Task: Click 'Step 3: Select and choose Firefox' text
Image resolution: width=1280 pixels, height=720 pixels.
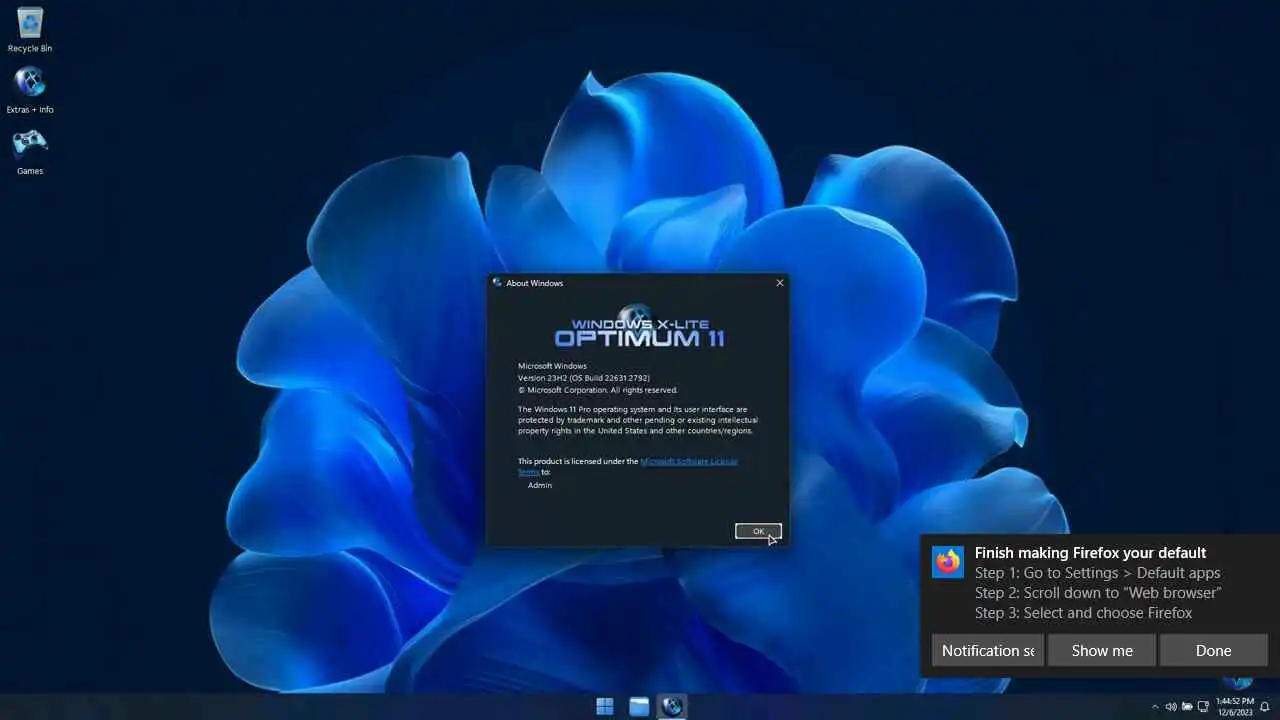Action: click(1084, 613)
